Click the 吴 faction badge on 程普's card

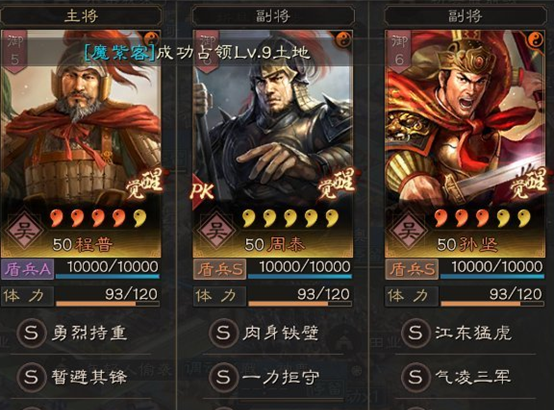tap(24, 231)
